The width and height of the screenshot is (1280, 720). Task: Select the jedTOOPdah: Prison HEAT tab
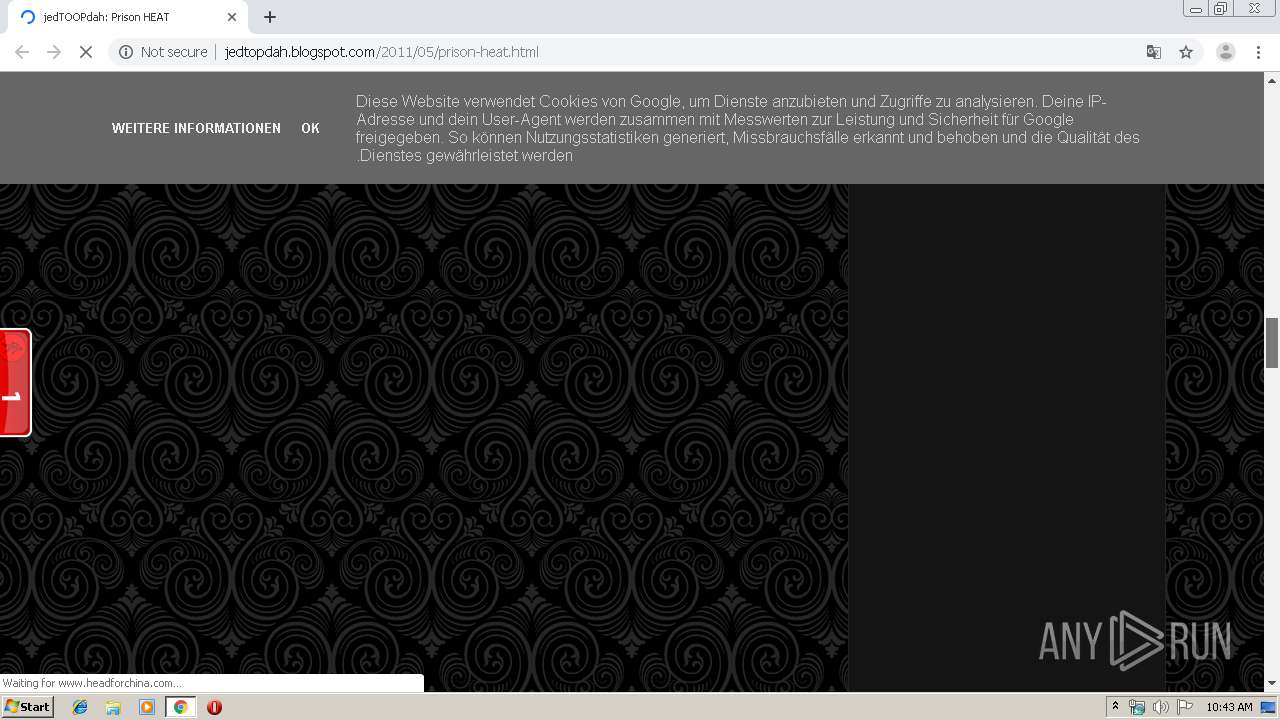click(x=128, y=17)
